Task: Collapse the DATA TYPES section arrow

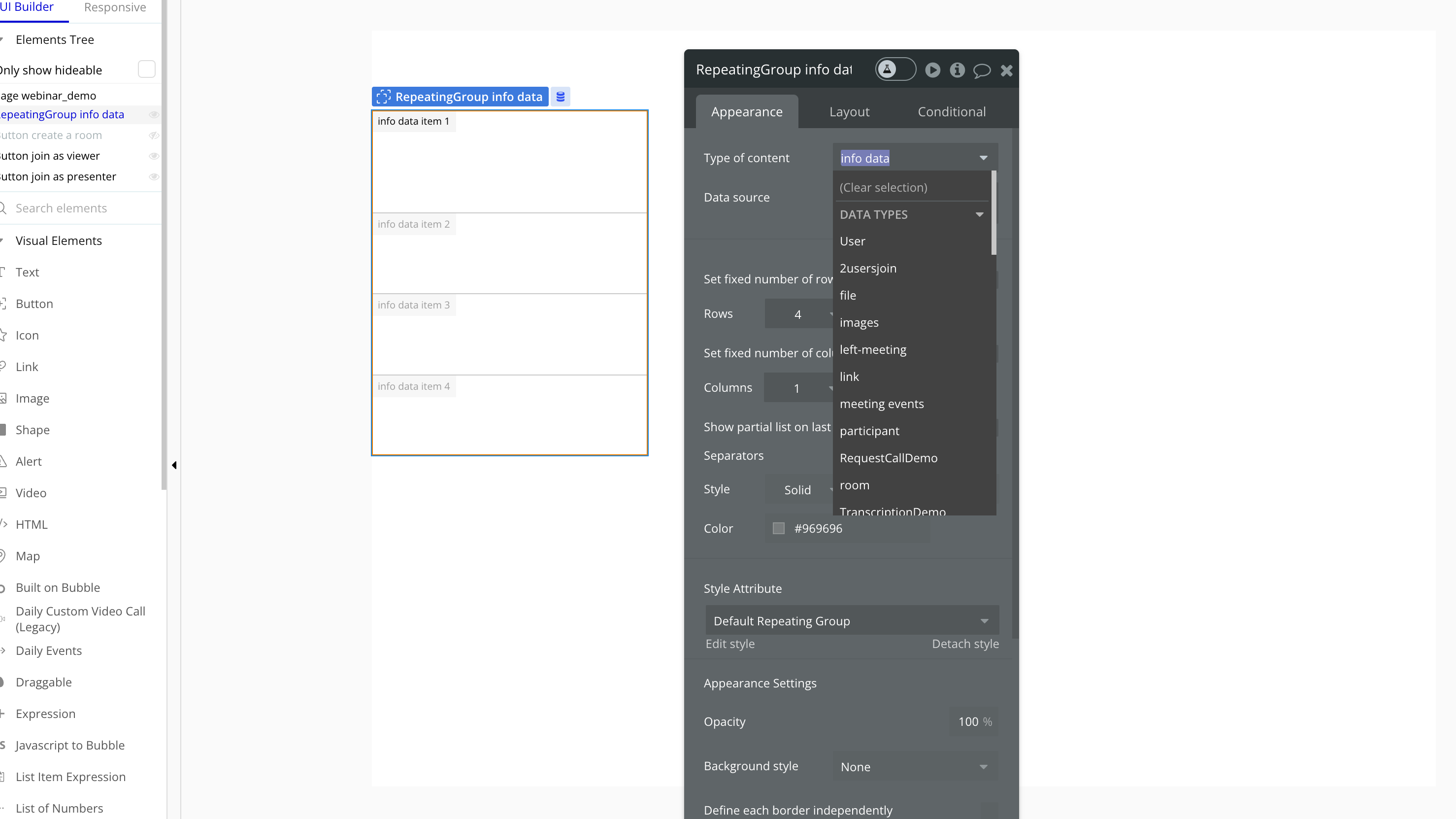Action: 979,215
